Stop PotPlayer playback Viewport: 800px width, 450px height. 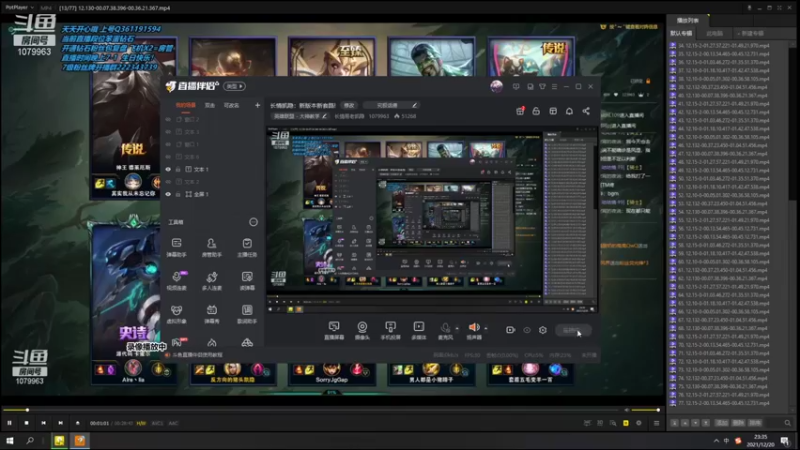[x=27, y=423]
